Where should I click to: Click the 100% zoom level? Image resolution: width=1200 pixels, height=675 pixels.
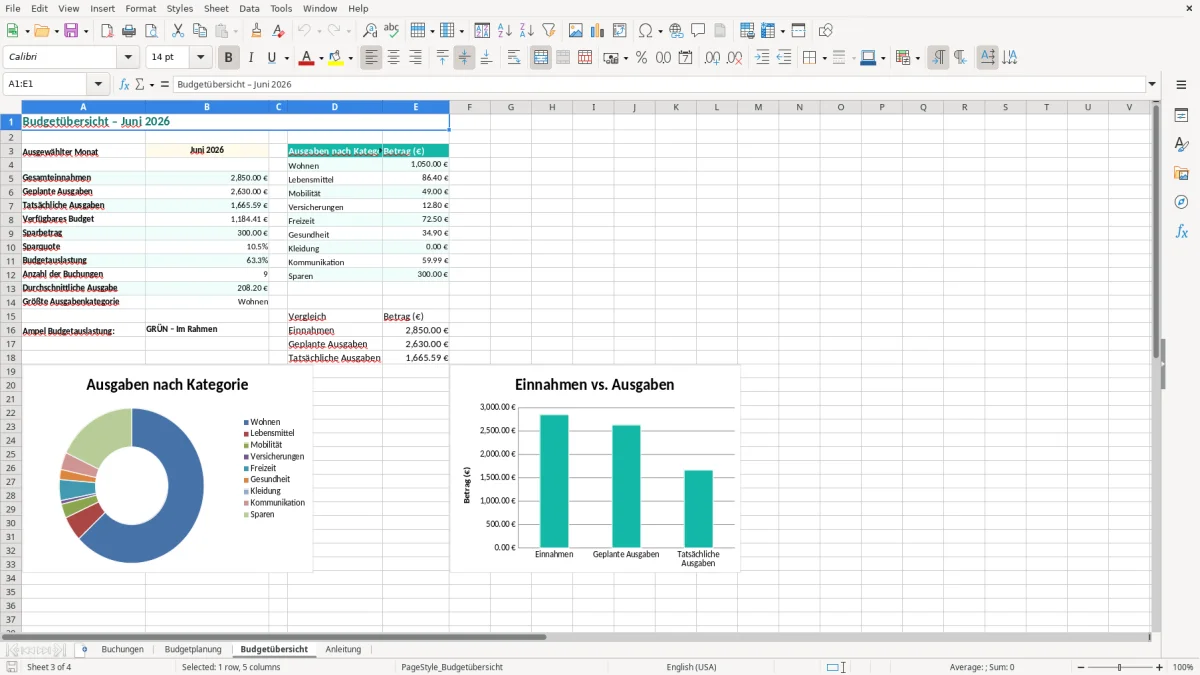tap(1183, 667)
